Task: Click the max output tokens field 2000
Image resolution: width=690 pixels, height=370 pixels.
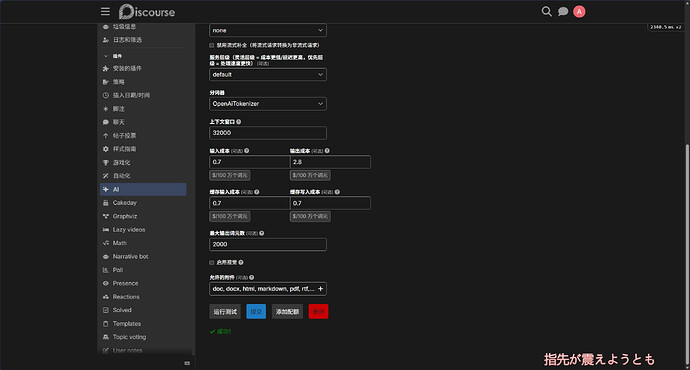Action: point(268,245)
